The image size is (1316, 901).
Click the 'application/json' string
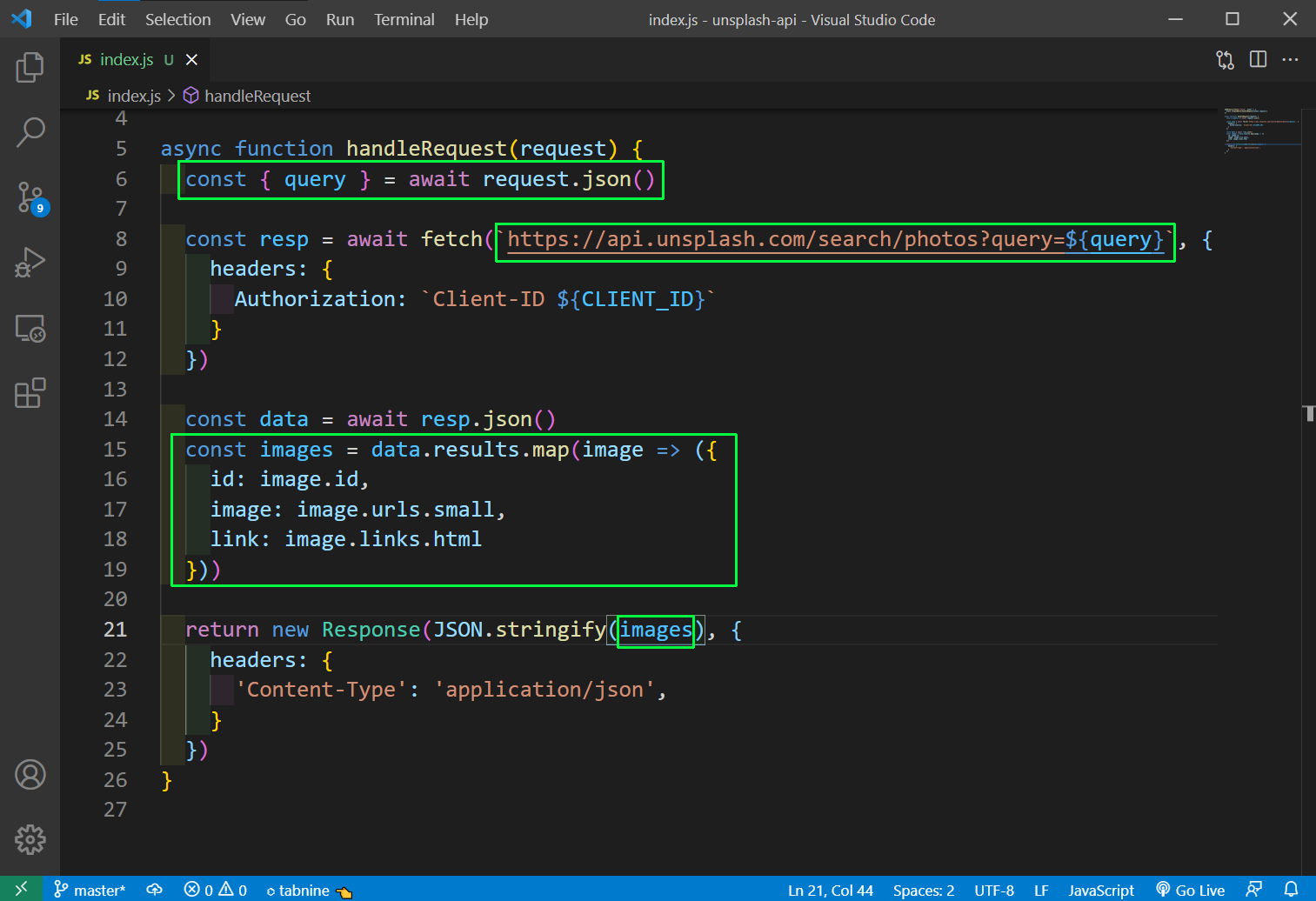pos(544,690)
